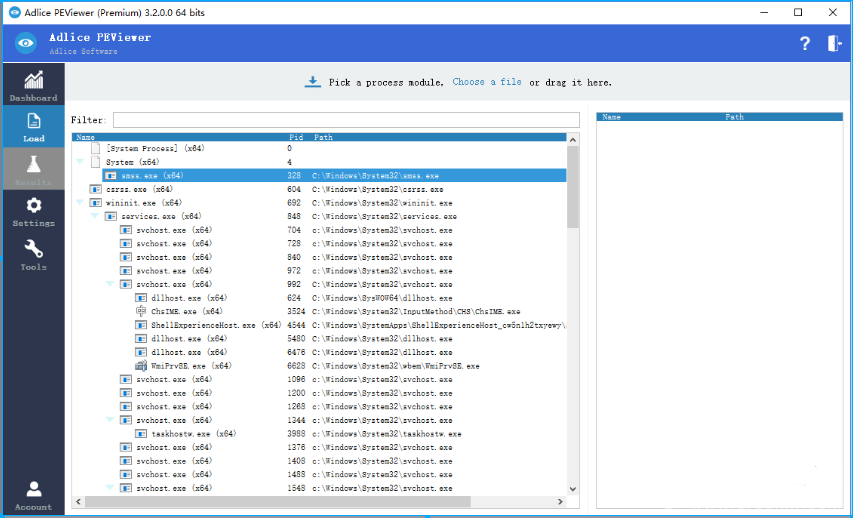Screen dimensions: 853x518
Task: Click Name header in modules panel
Action: [x=611, y=117]
